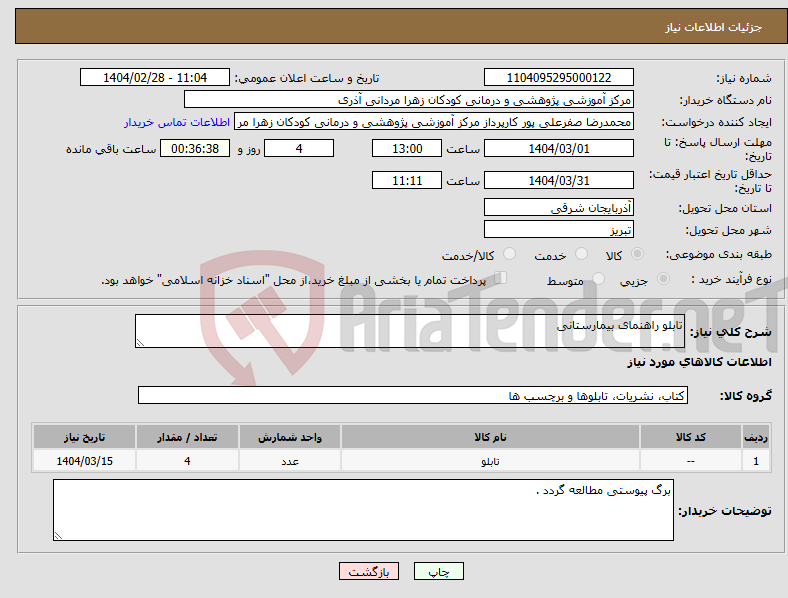Toggle the اسناد خزانه اسلامی payment checkbox
Image resolution: width=788 pixels, height=598 pixels.
[501, 277]
